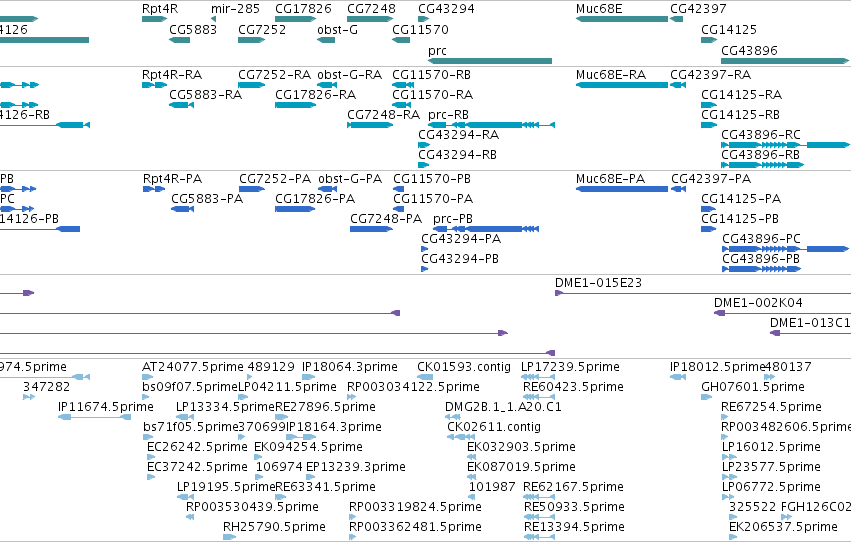Select the CG14125-RA transcript

(x=709, y=105)
